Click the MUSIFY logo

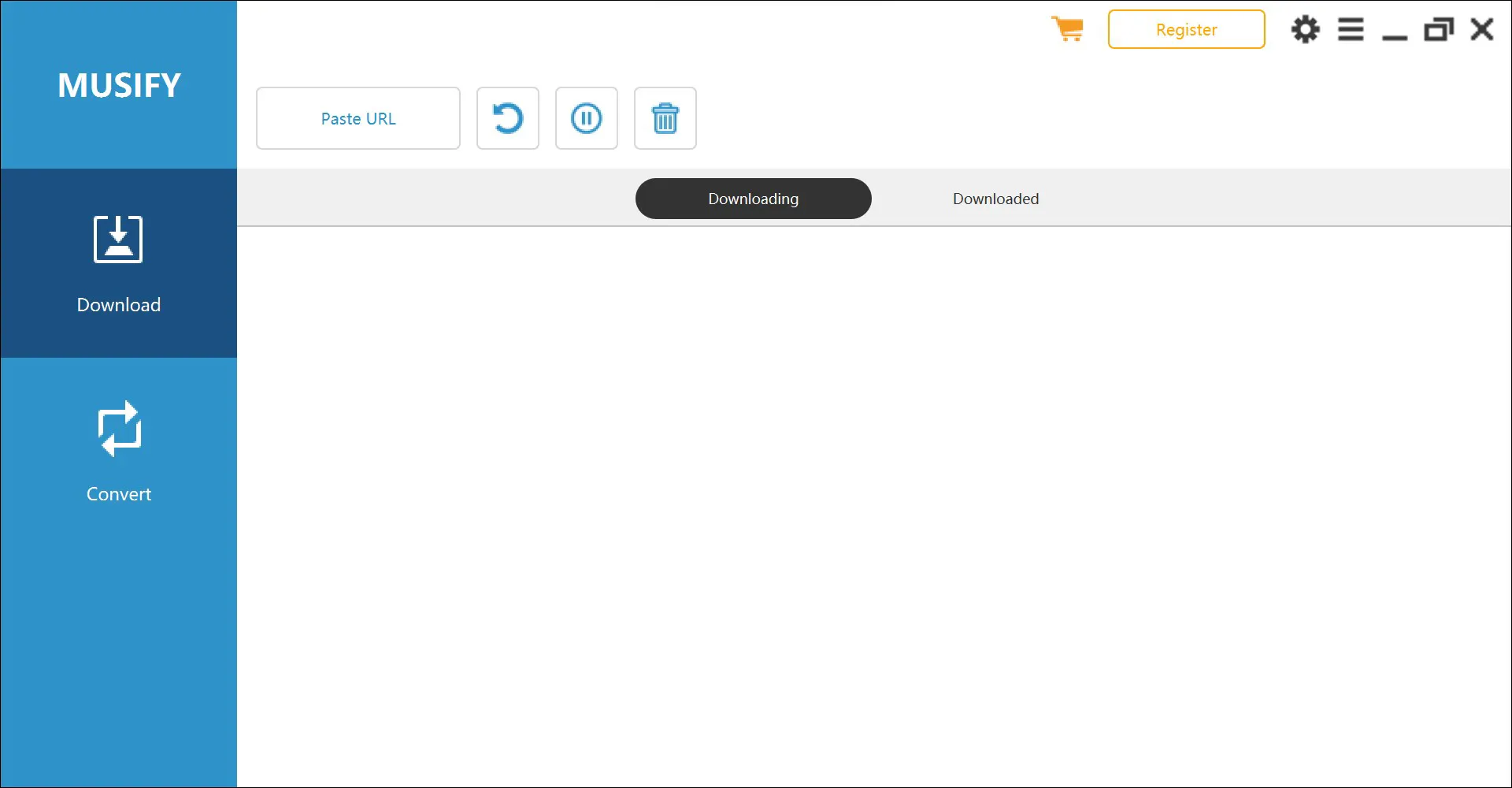point(118,84)
